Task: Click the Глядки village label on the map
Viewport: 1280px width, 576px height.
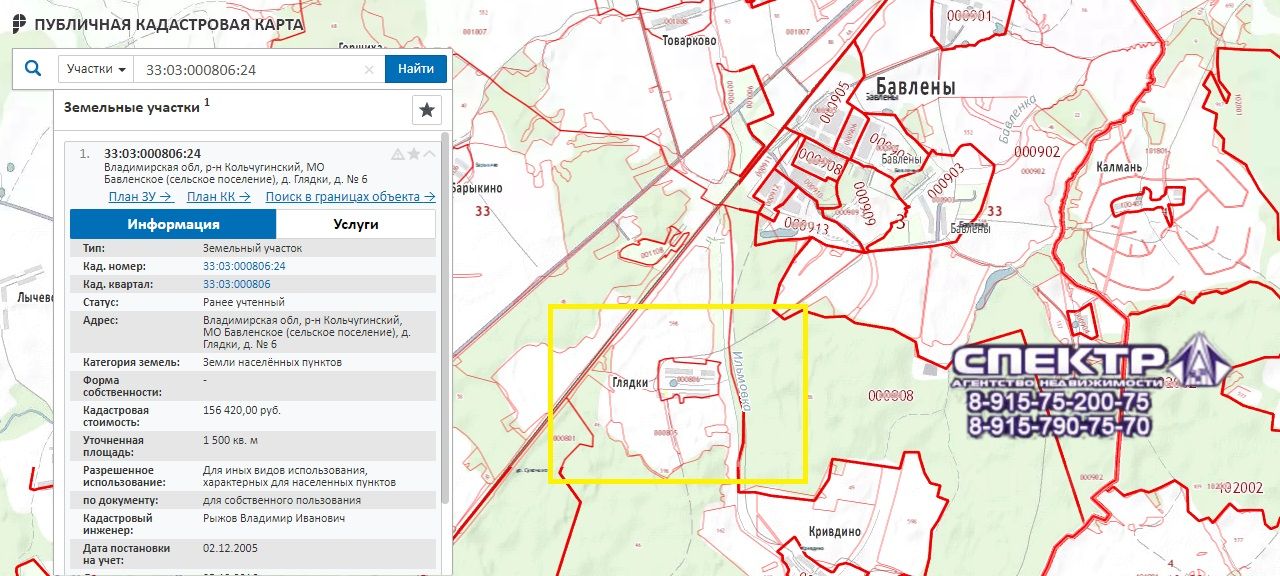Action: (631, 383)
